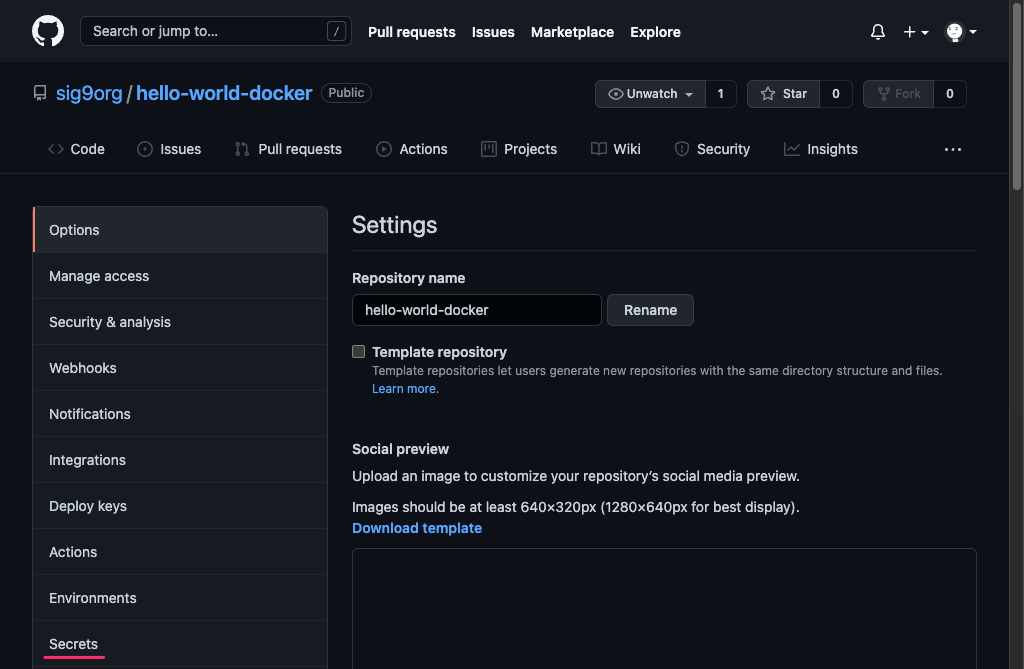This screenshot has width=1024, height=669.
Task: Select Options in settings sidebar
Action: pyautogui.click(x=180, y=230)
